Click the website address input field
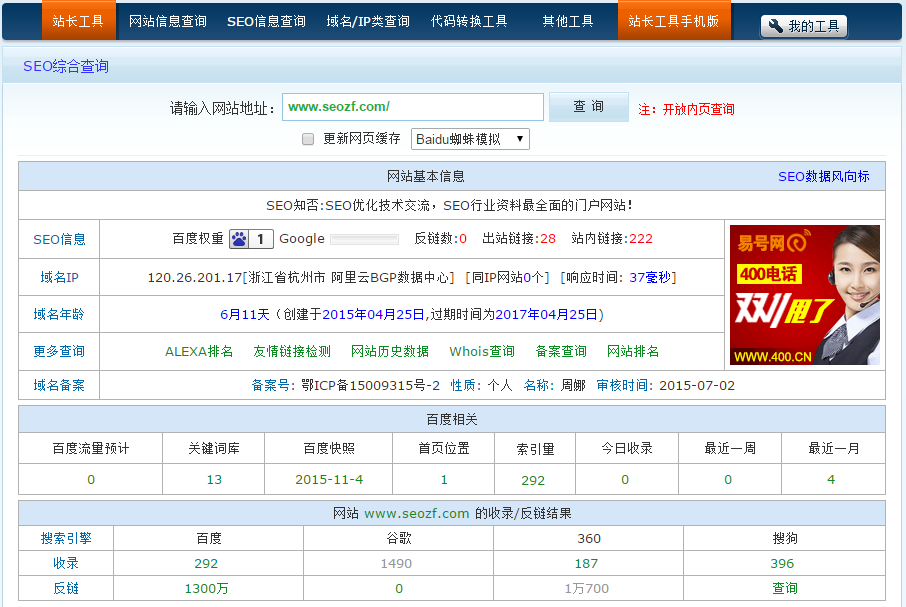Image resolution: width=906 pixels, height=607 pixels. 412,107
